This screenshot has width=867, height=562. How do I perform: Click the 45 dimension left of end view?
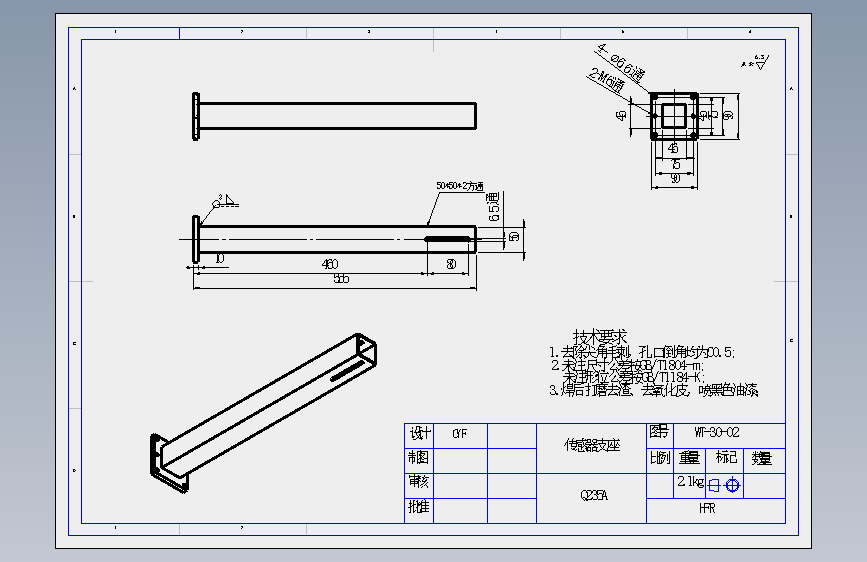click(x=621, y=116)
